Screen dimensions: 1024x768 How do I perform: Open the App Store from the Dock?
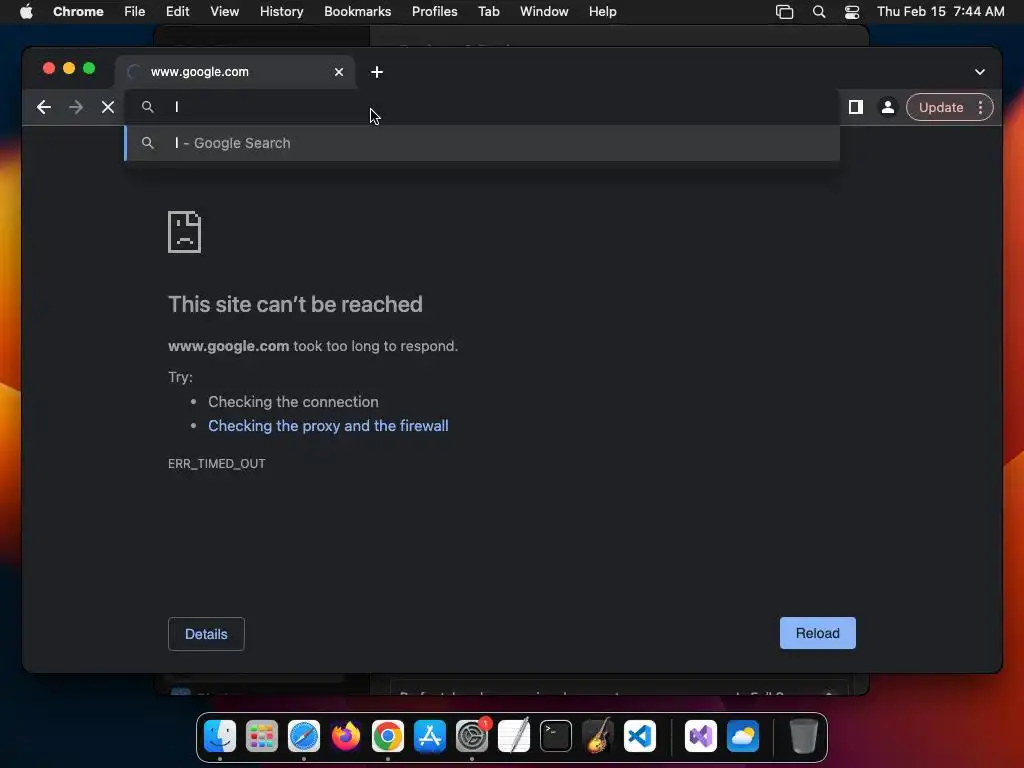coord(430,737)
